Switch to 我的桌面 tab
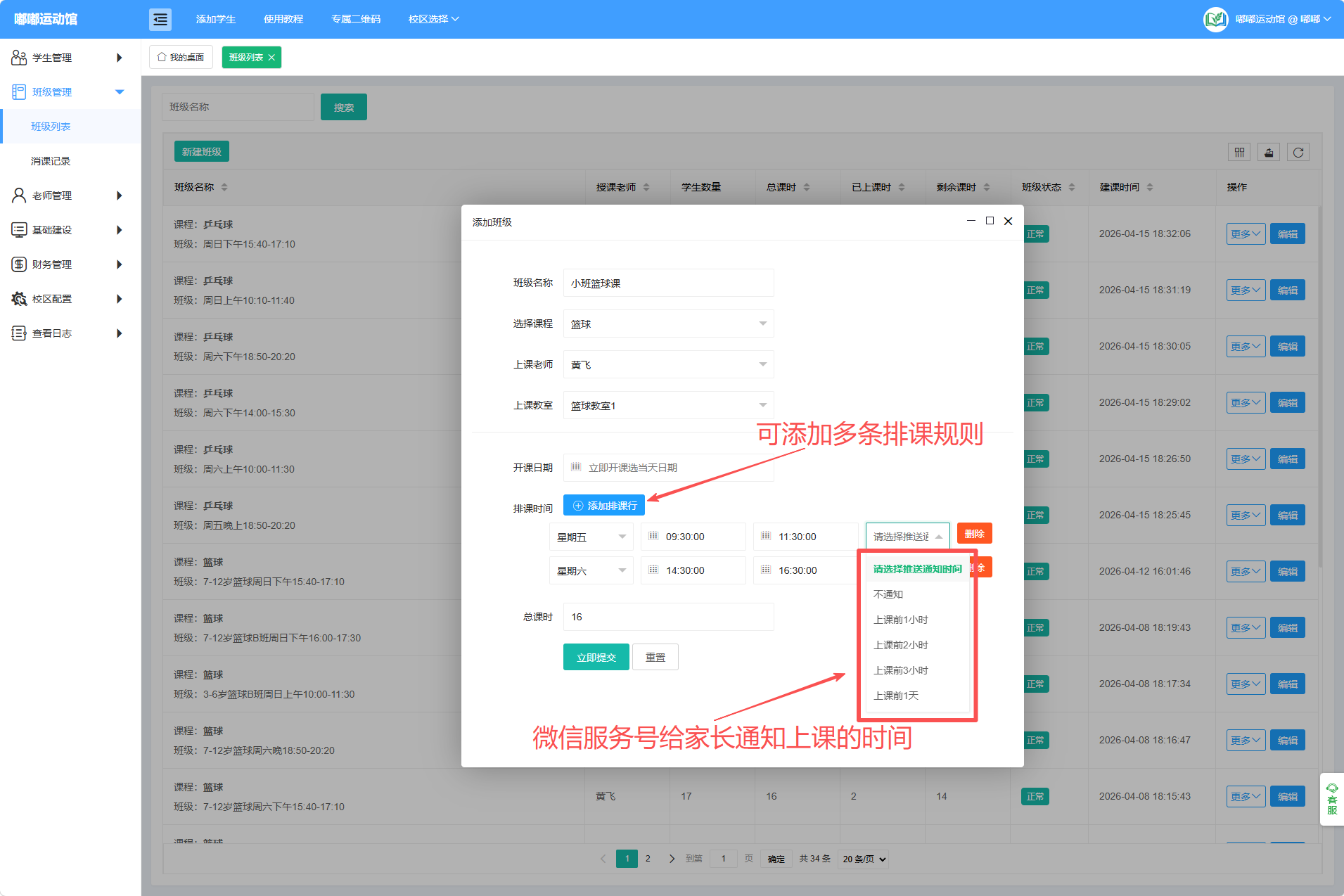This screenshot has height=896, width=1344. [181, 58]
